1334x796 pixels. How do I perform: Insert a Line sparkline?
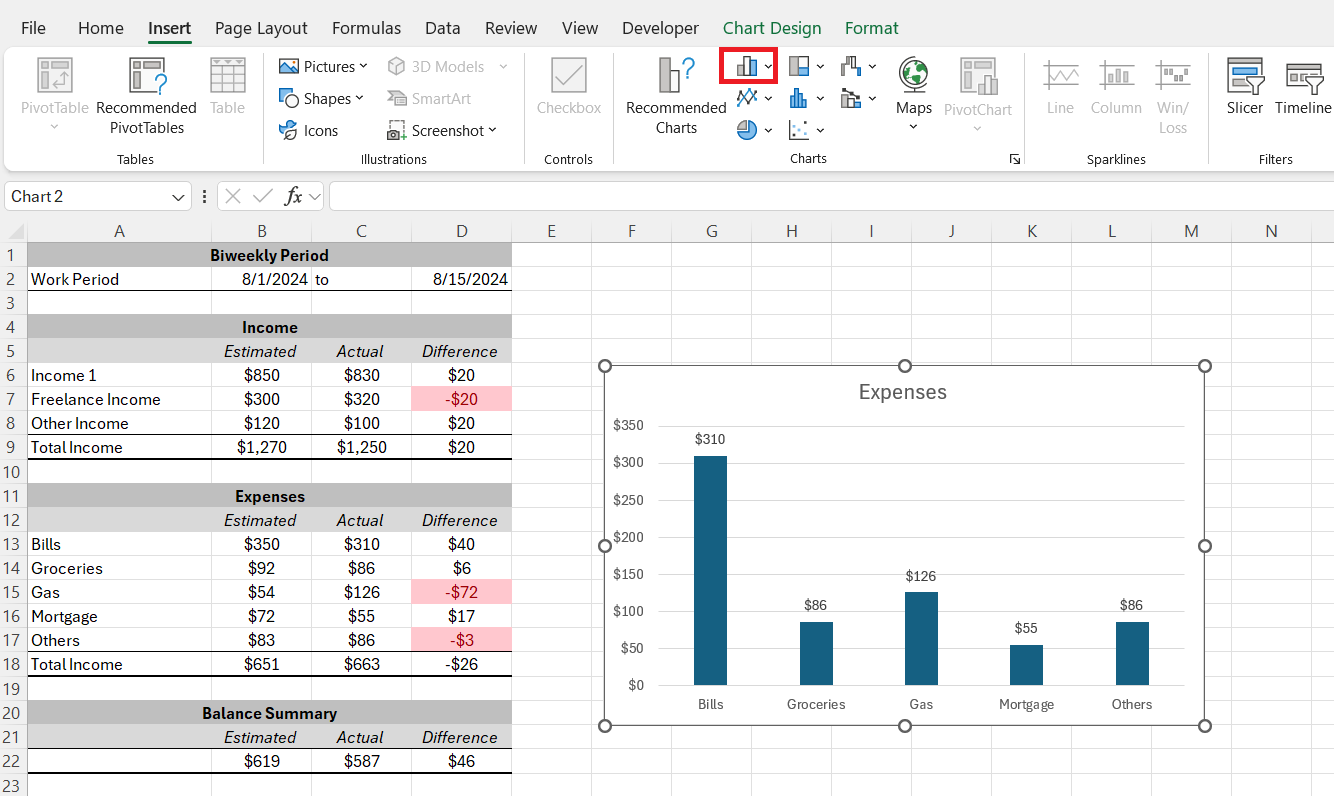1060,88
